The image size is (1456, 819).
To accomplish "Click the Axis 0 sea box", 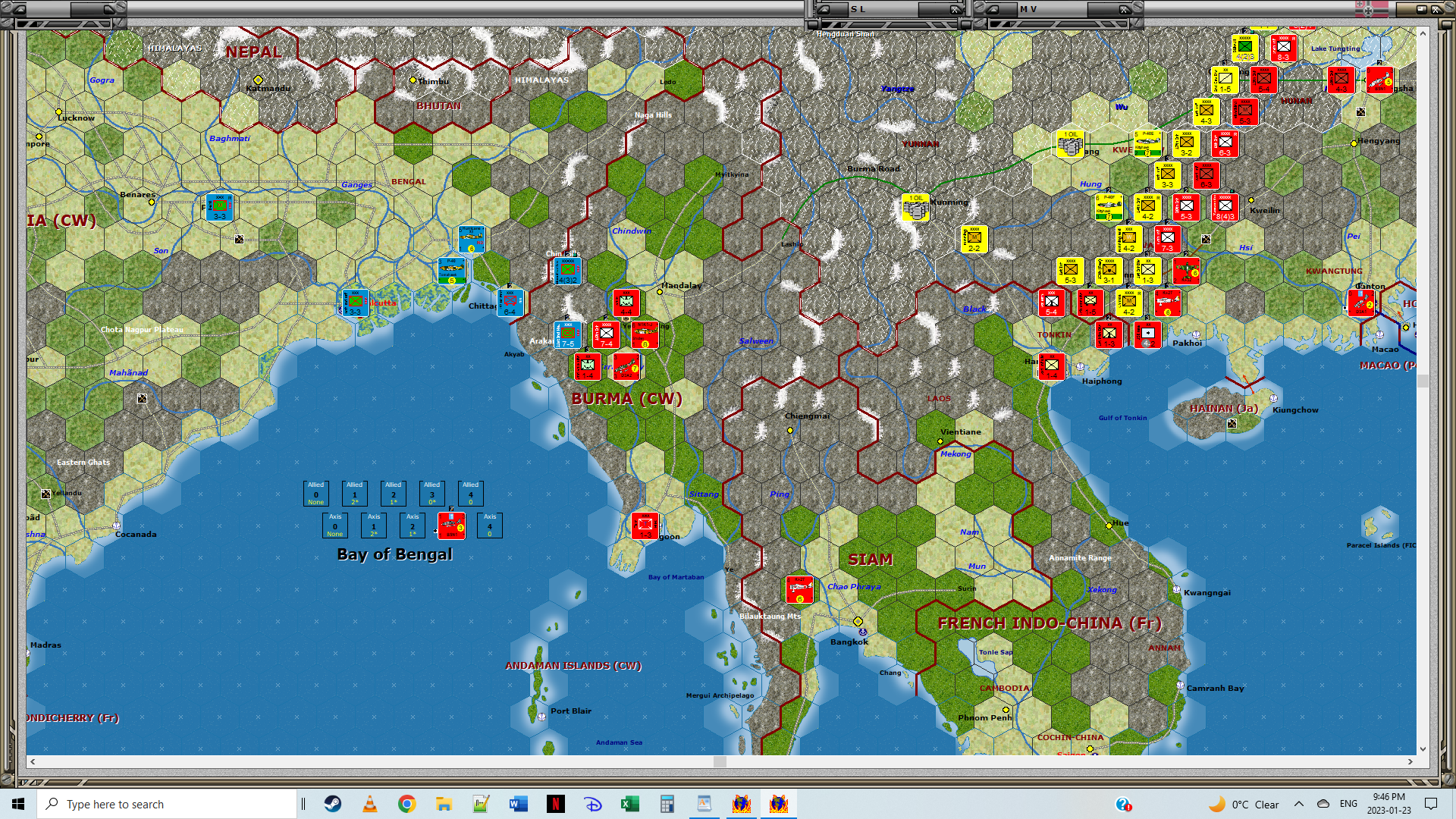I will pyautogui.click(x=335, y=525).
